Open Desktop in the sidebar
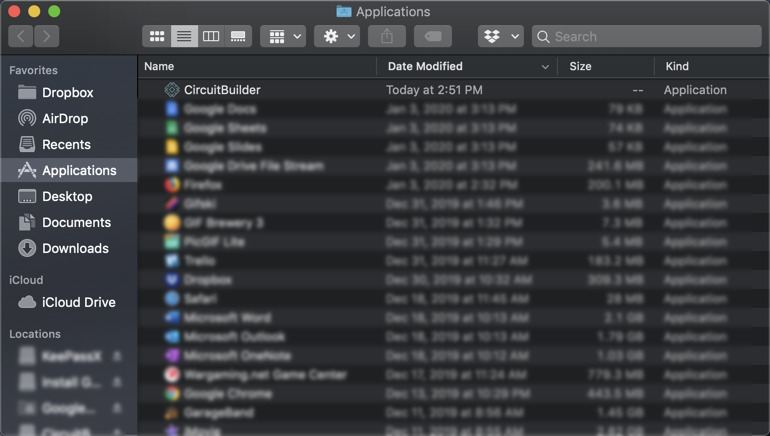The image size is (770, 436). 69,196
